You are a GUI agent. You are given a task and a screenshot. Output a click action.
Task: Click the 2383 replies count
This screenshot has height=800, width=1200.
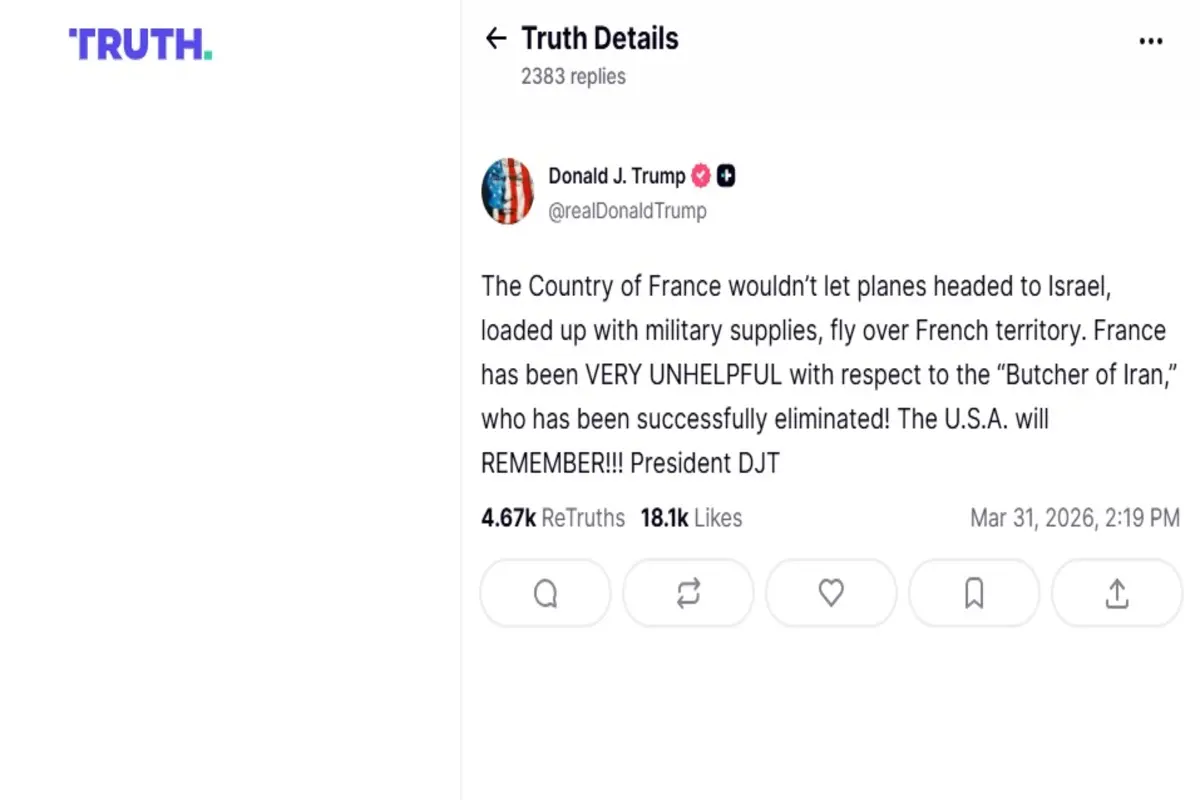(573, 76)
